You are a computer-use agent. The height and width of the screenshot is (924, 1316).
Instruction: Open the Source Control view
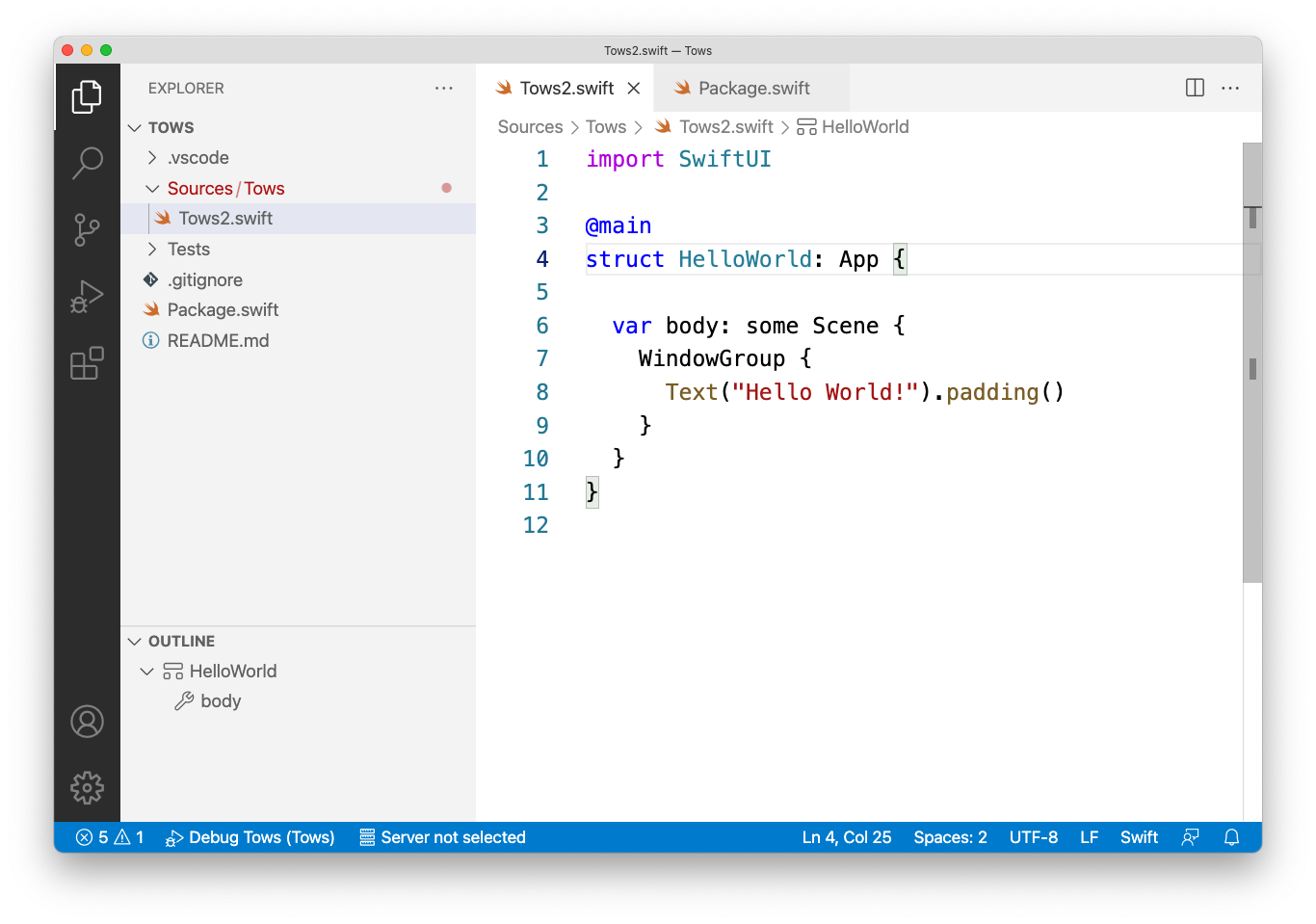point(87,230)
